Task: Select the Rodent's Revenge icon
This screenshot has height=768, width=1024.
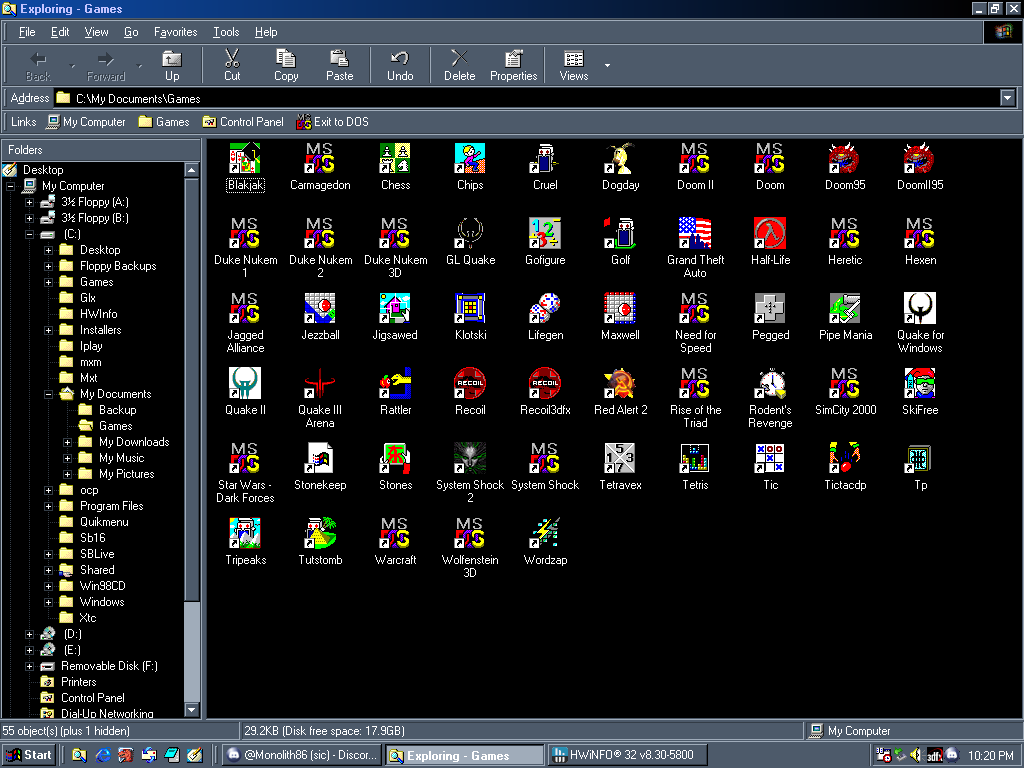Action: pyautogui.click(x=770, y=384)
